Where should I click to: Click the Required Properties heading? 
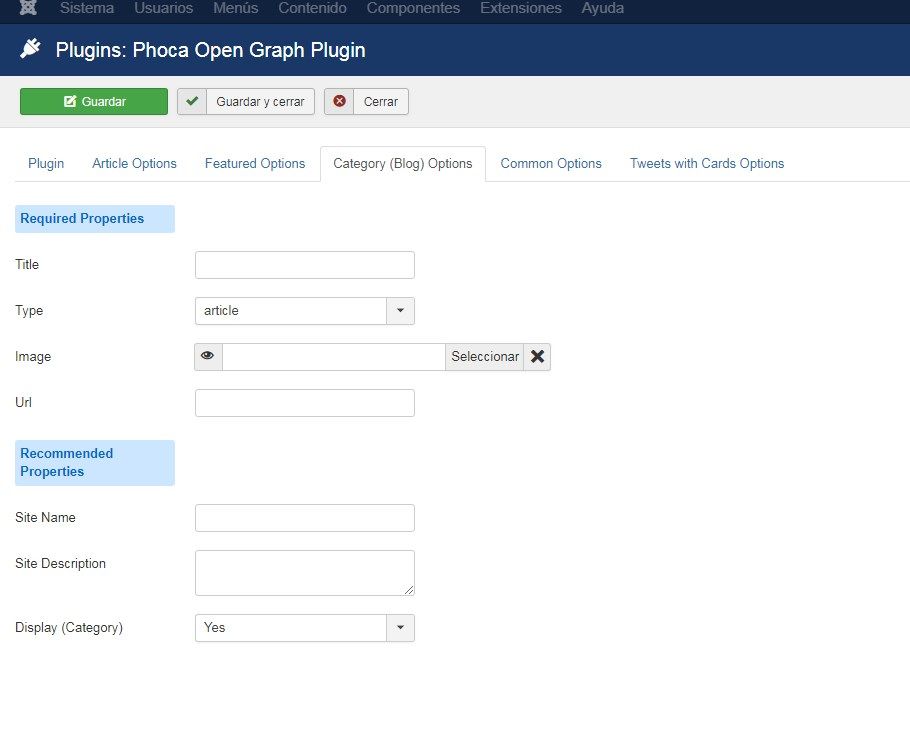click(x=95, y=219)
